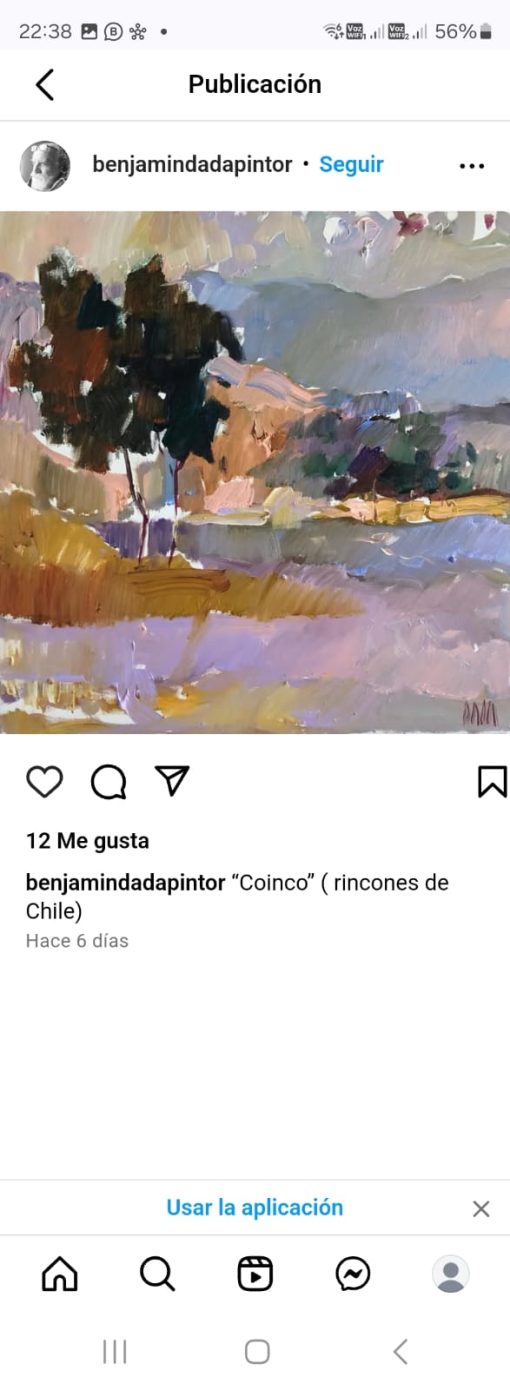Open Messenger icon in bottom bar
510x1390 pixels.
[x=353, y=1273]
